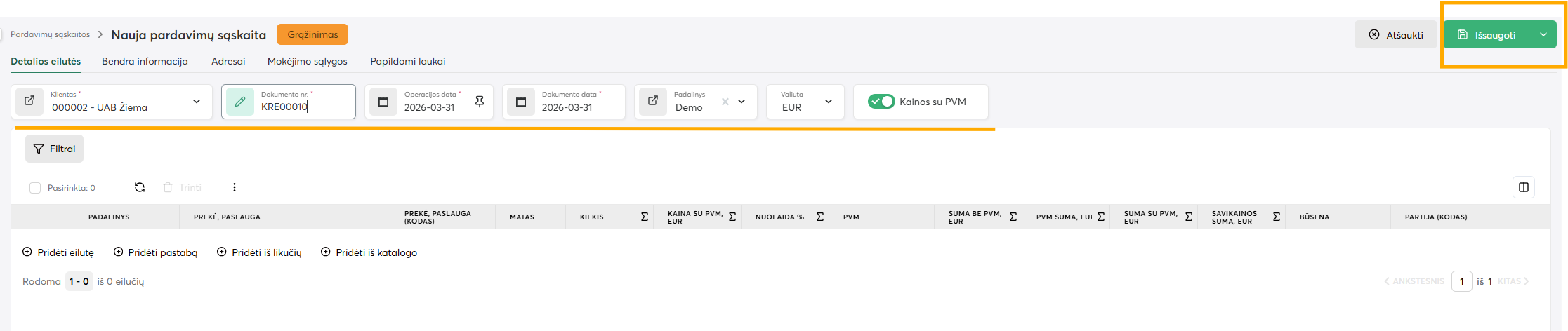Tick the Pasirinkta select-all checkbox
Screen dimensions: 1568x331
35,188
